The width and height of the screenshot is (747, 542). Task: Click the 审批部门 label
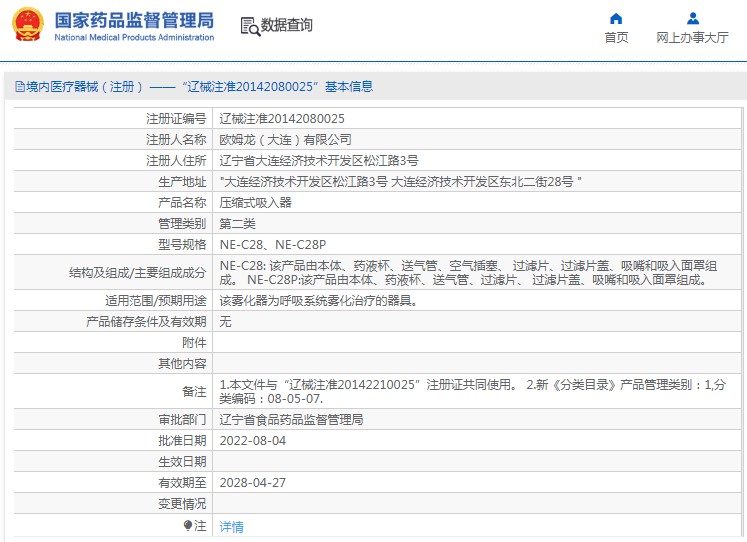(x=182, y=420)
